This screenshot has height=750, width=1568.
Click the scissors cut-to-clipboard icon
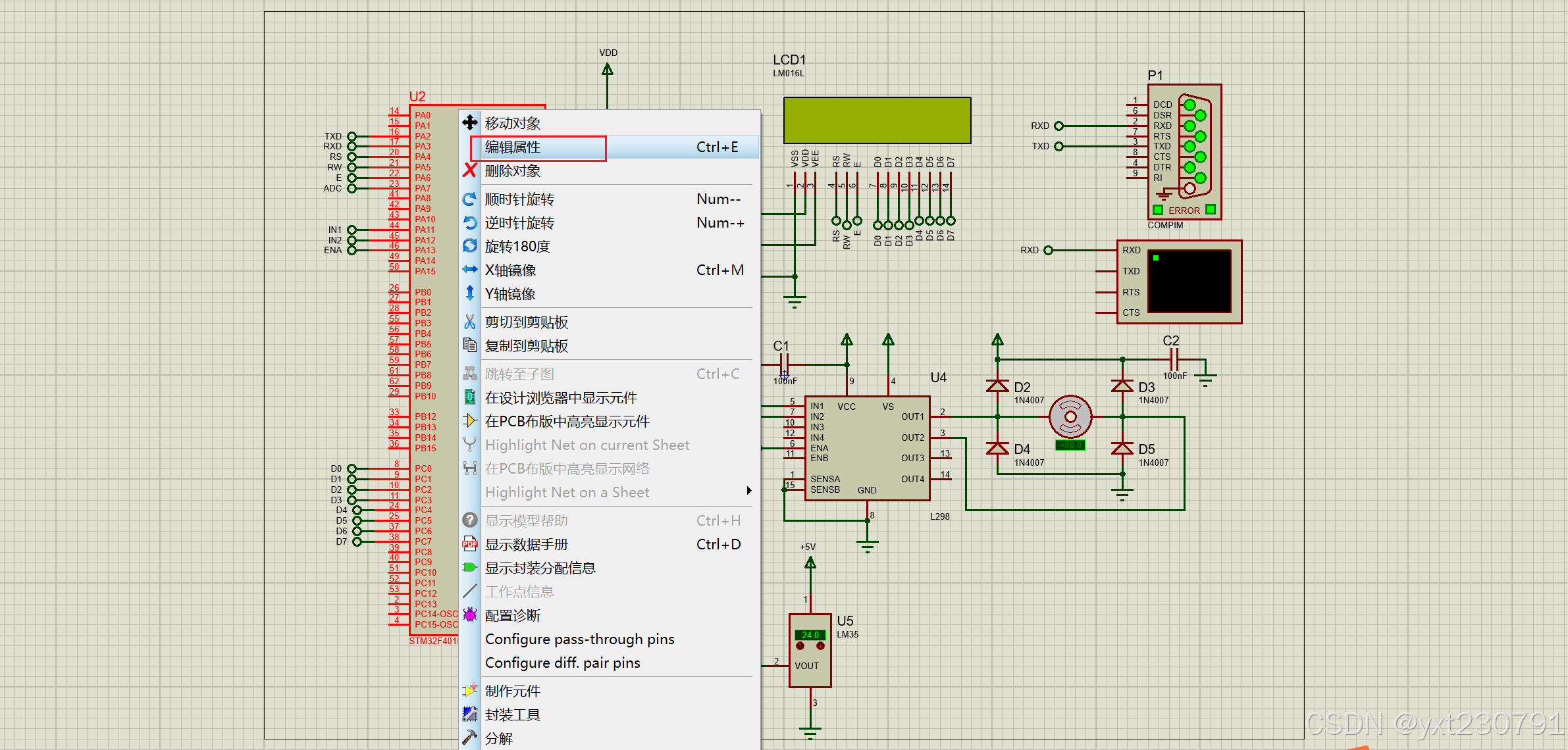(x=470, y=322)
